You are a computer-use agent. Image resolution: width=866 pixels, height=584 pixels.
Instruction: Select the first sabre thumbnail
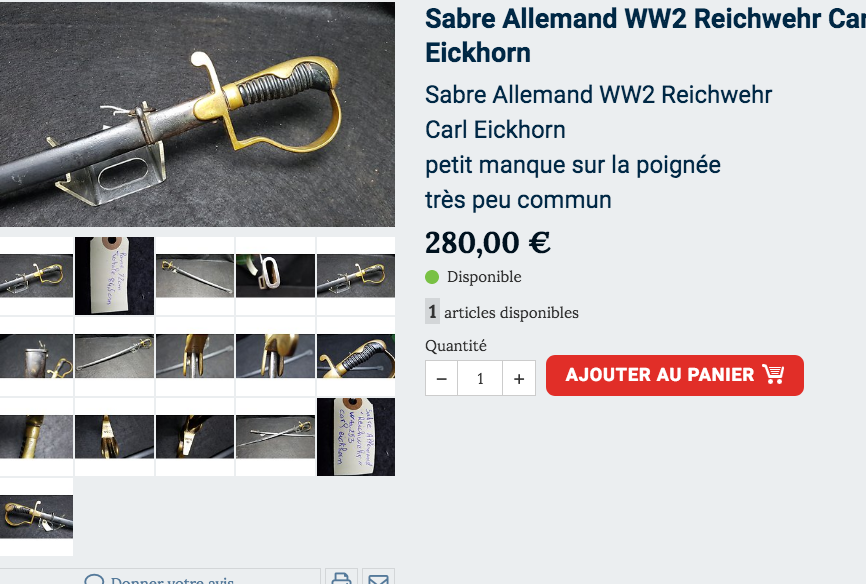pyautogui.click(x=36, y=276)
